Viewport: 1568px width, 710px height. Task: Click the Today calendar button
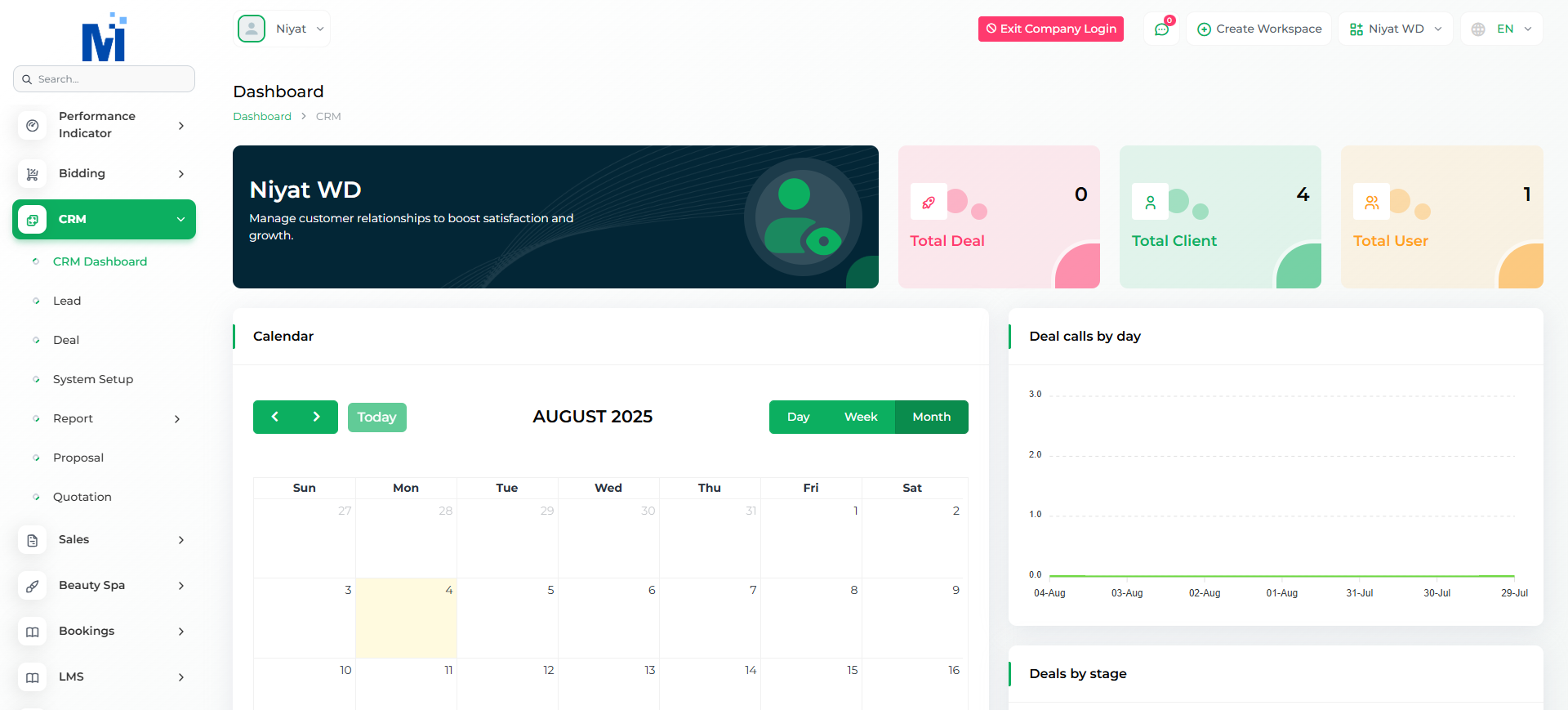(376, 418)
